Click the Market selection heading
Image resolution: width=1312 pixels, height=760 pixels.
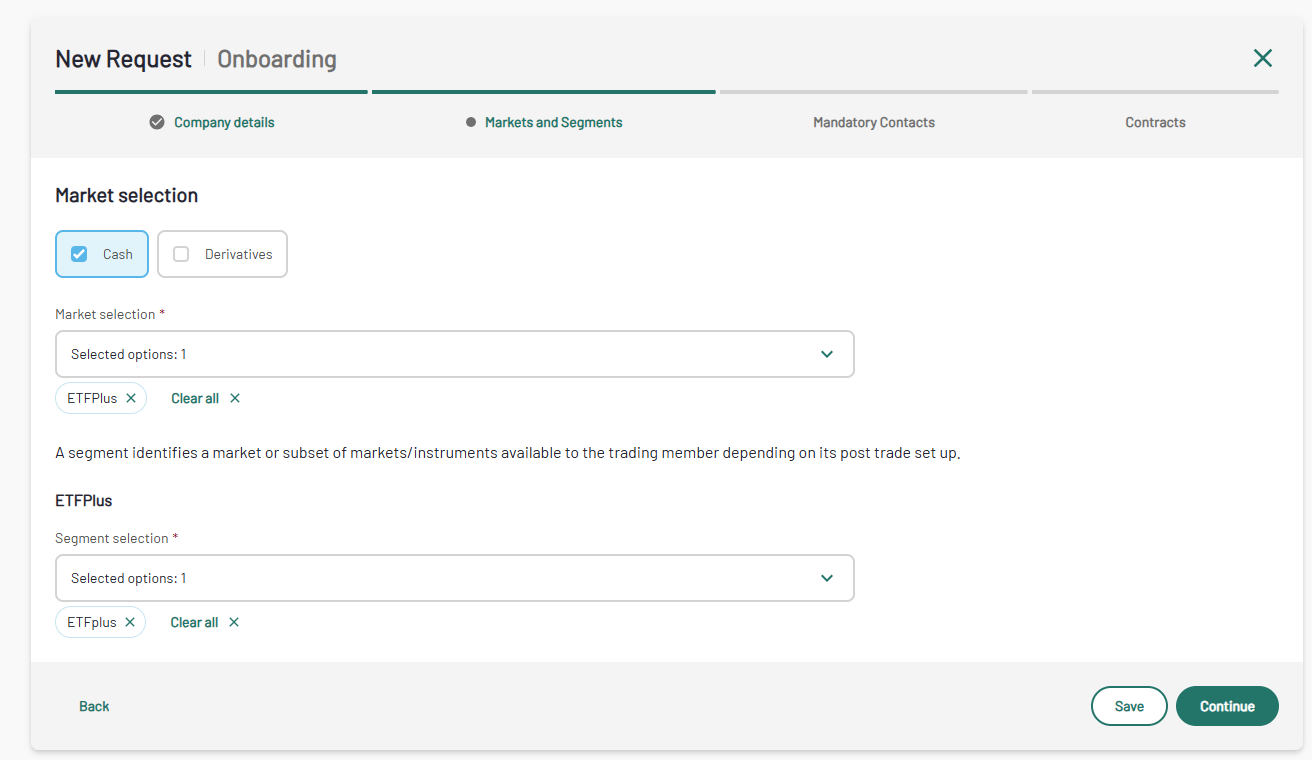point(127,195)
